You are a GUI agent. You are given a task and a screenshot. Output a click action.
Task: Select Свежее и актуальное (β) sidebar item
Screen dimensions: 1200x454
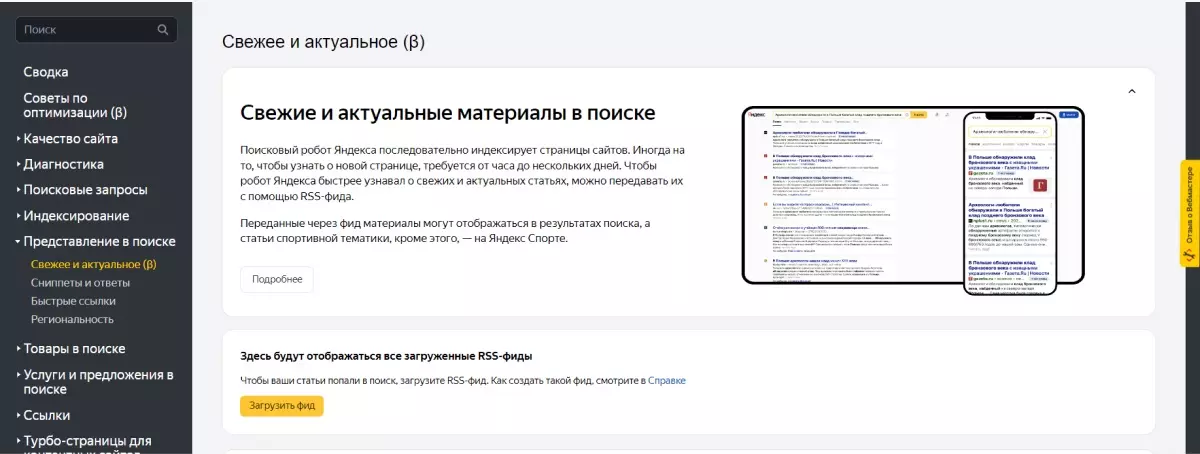click(94, 265)
